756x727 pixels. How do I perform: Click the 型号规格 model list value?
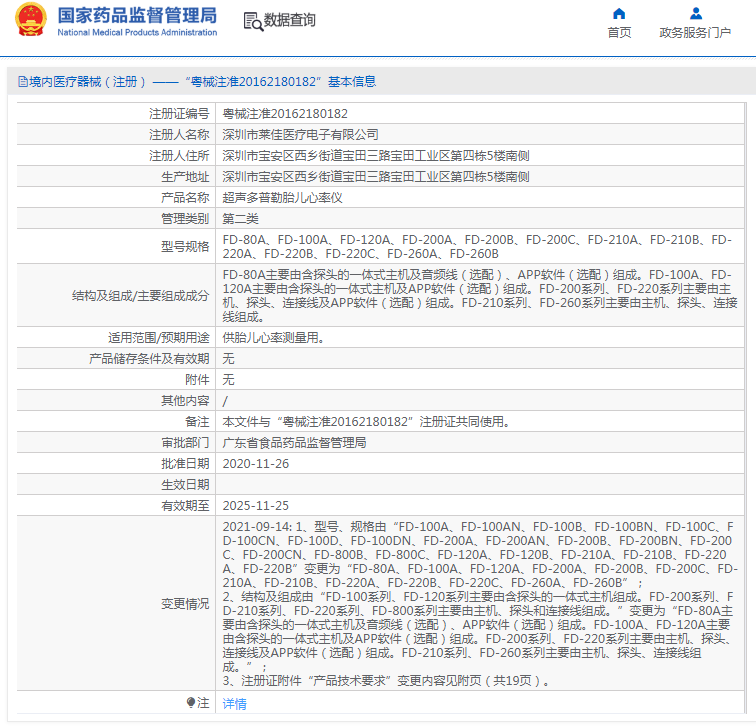coord(477,246)
